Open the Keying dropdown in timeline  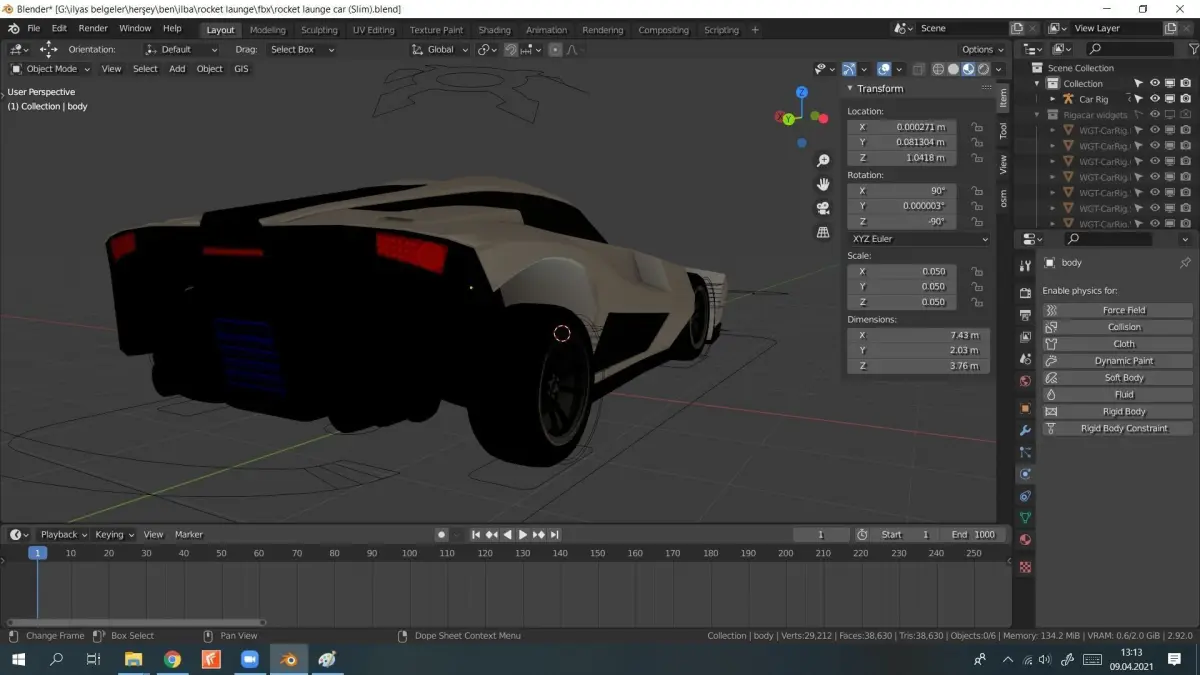[x=114, y=534]
